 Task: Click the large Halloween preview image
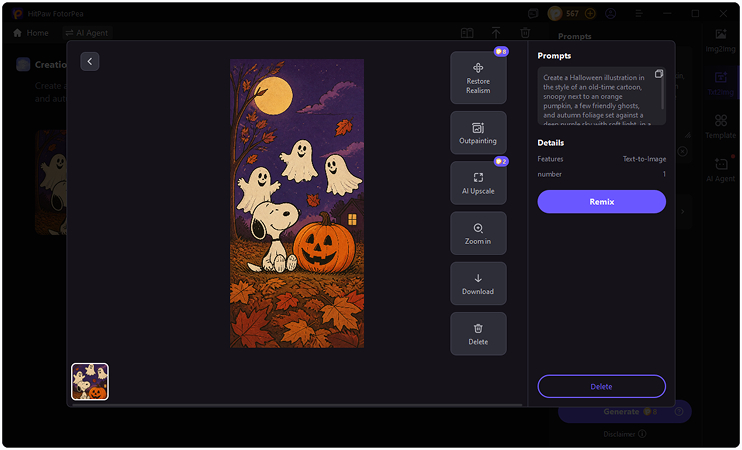(297, 203)
